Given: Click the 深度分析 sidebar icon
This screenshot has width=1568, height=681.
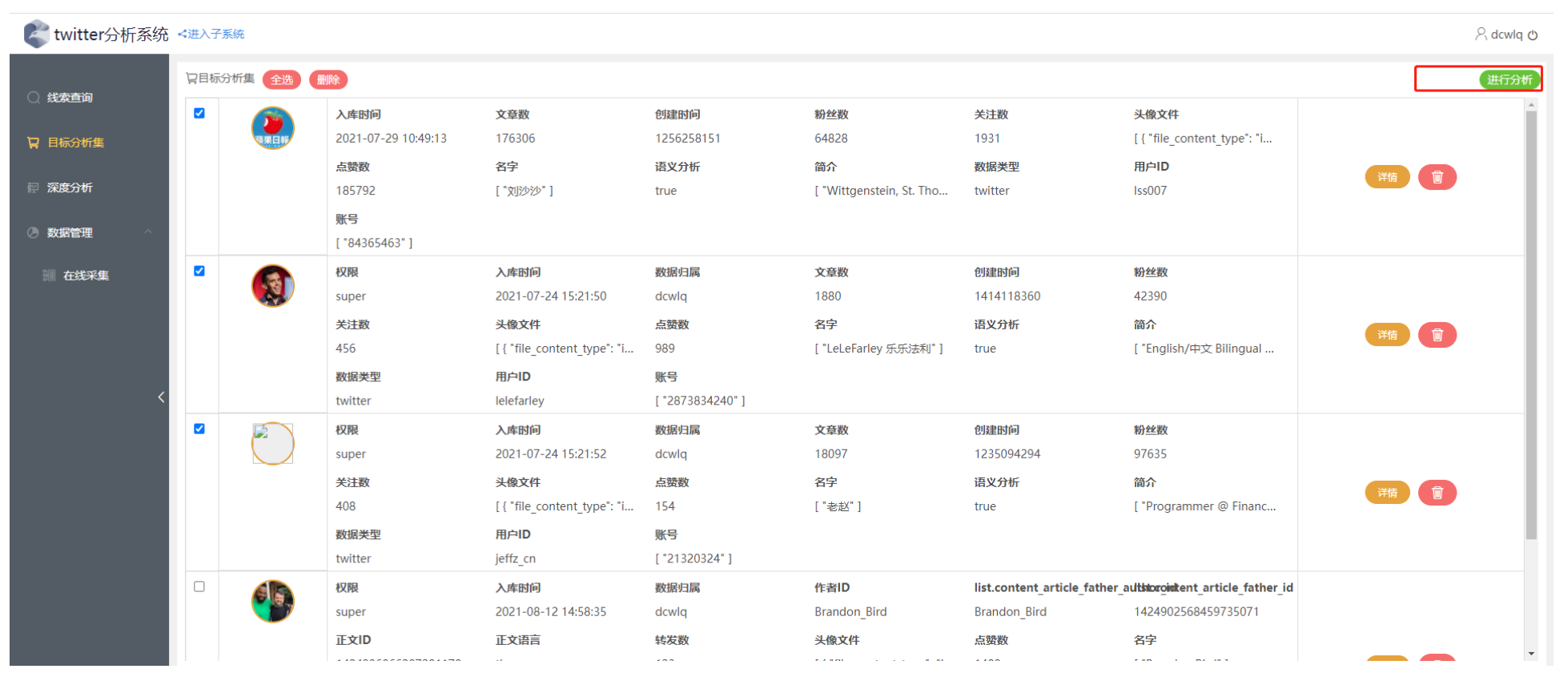Looking at the screenshot, I should tap(34, 187).
